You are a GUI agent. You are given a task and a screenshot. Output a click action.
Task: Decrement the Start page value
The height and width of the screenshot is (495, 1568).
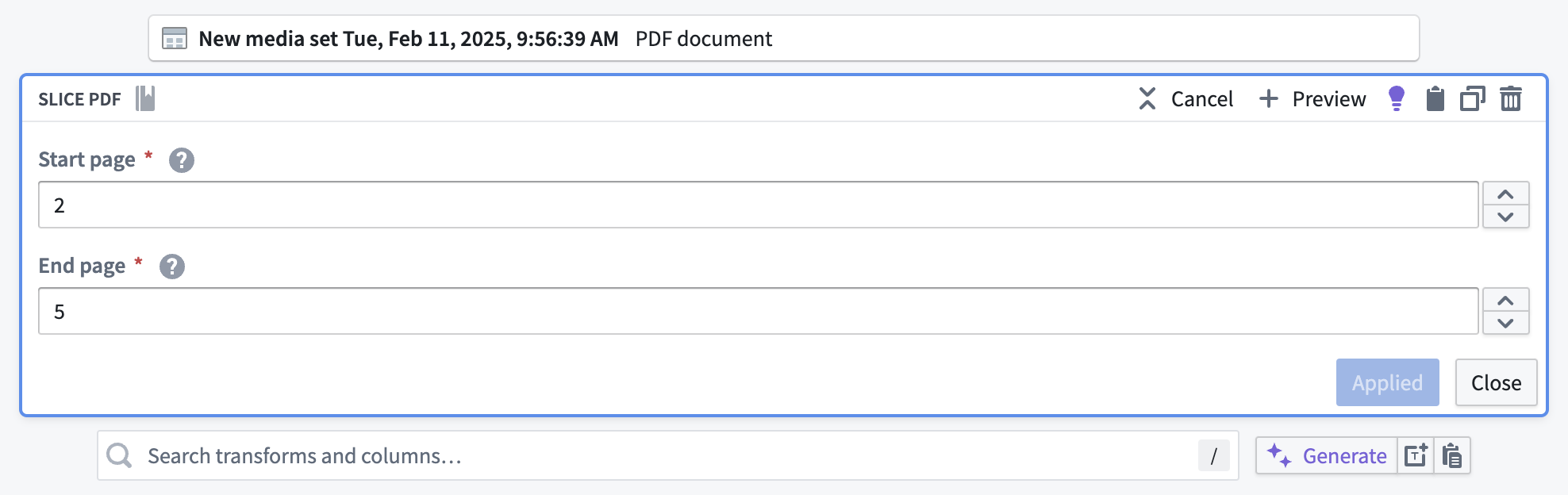(1505, 217)
